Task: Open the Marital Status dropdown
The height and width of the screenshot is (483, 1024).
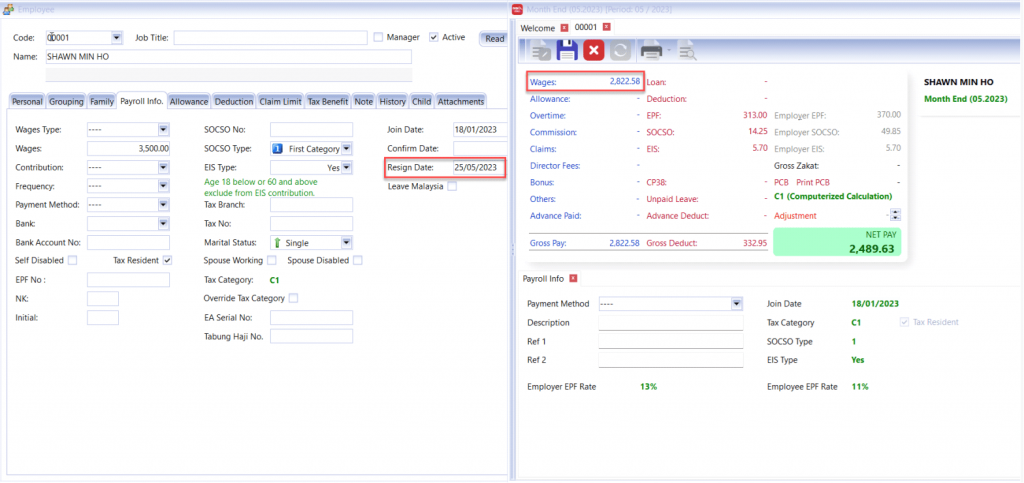Action: pyautogui.click(x=347, y=243)
